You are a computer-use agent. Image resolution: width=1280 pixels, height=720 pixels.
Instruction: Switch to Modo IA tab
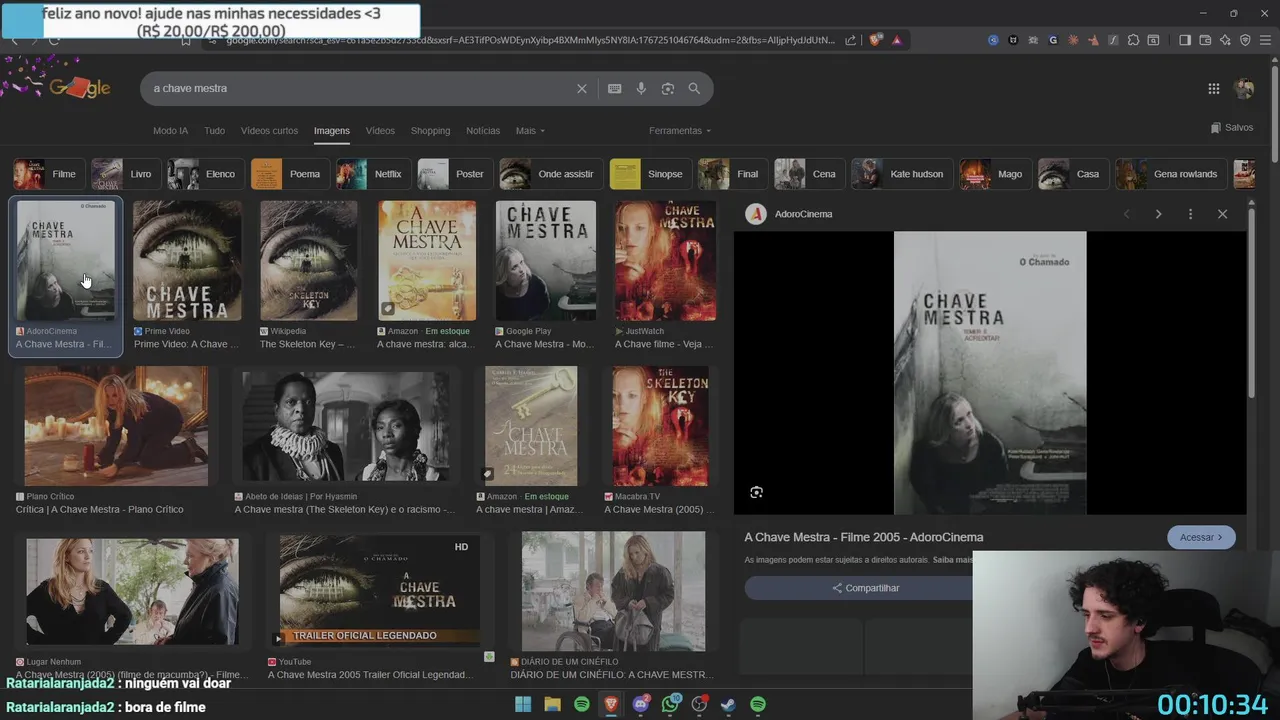point(170,131)
